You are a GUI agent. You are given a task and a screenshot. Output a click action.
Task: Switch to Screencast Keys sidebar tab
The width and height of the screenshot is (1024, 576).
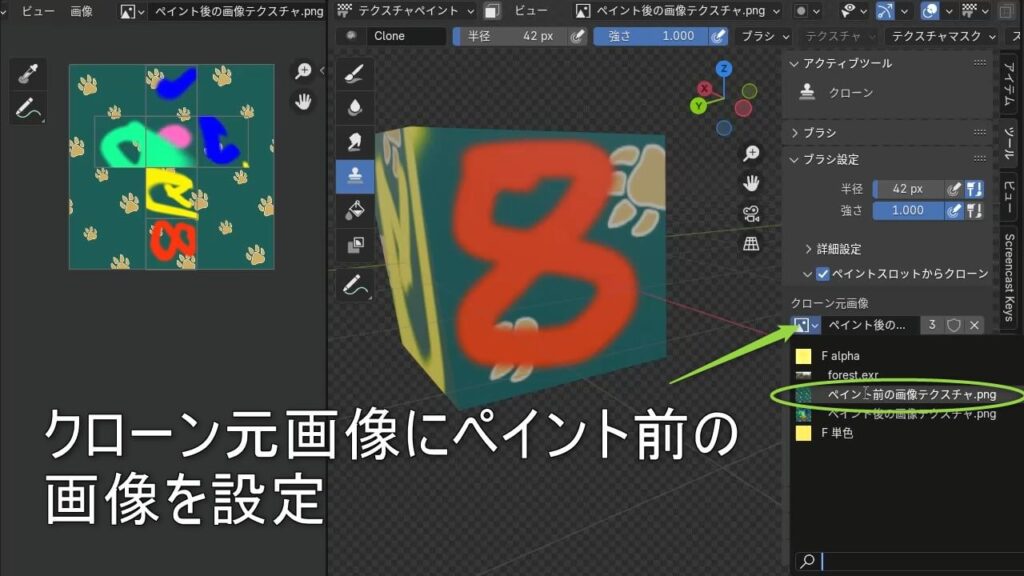point(1010,277)
